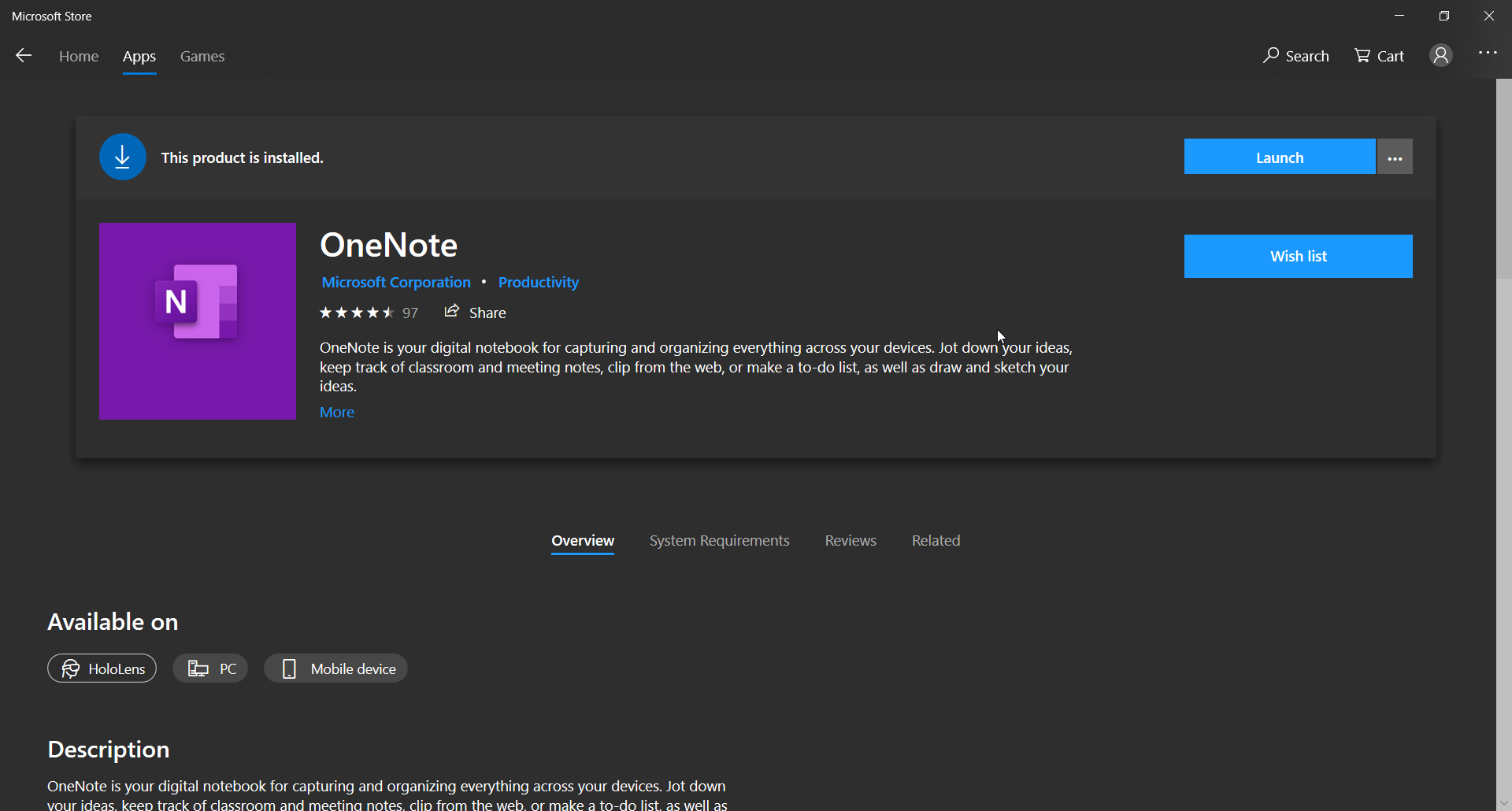Click the HoloLens headset icon
Viewport: 1512px width, 811px height.
coord(70,668)
